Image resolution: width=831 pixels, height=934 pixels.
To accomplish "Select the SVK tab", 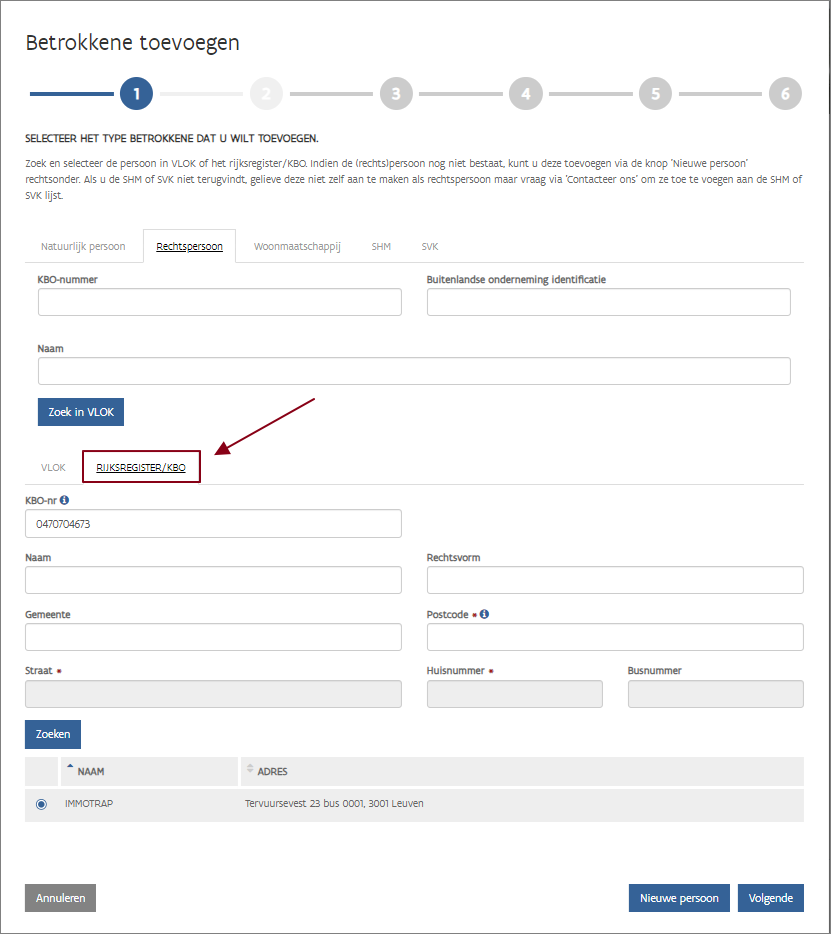I will point(429,246).
